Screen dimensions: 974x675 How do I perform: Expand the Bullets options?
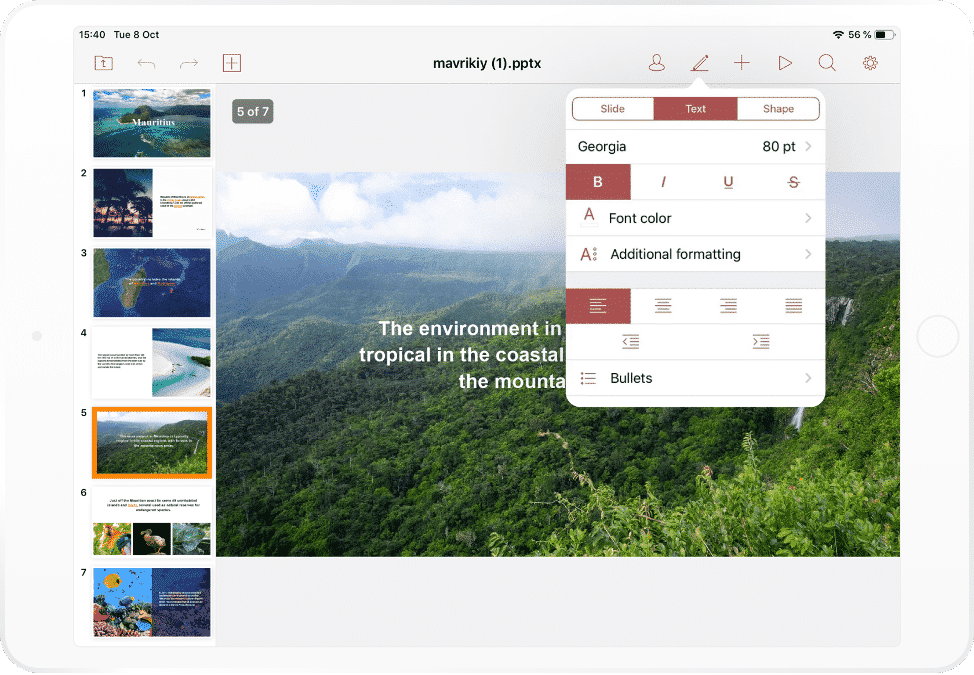[x=695, y=378]
